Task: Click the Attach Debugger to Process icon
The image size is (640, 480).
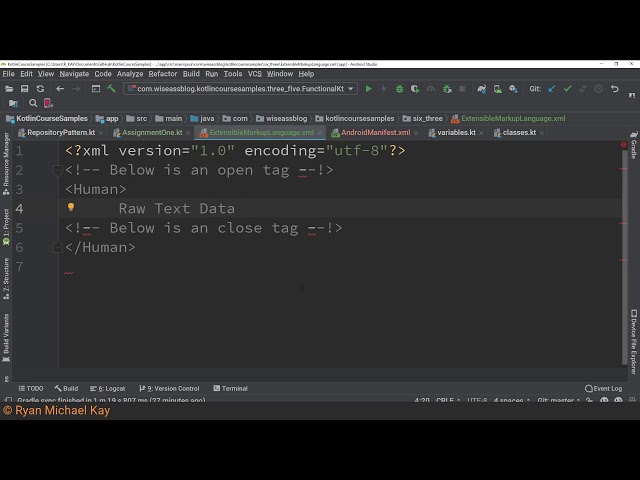Action: (x=447, y=89)
